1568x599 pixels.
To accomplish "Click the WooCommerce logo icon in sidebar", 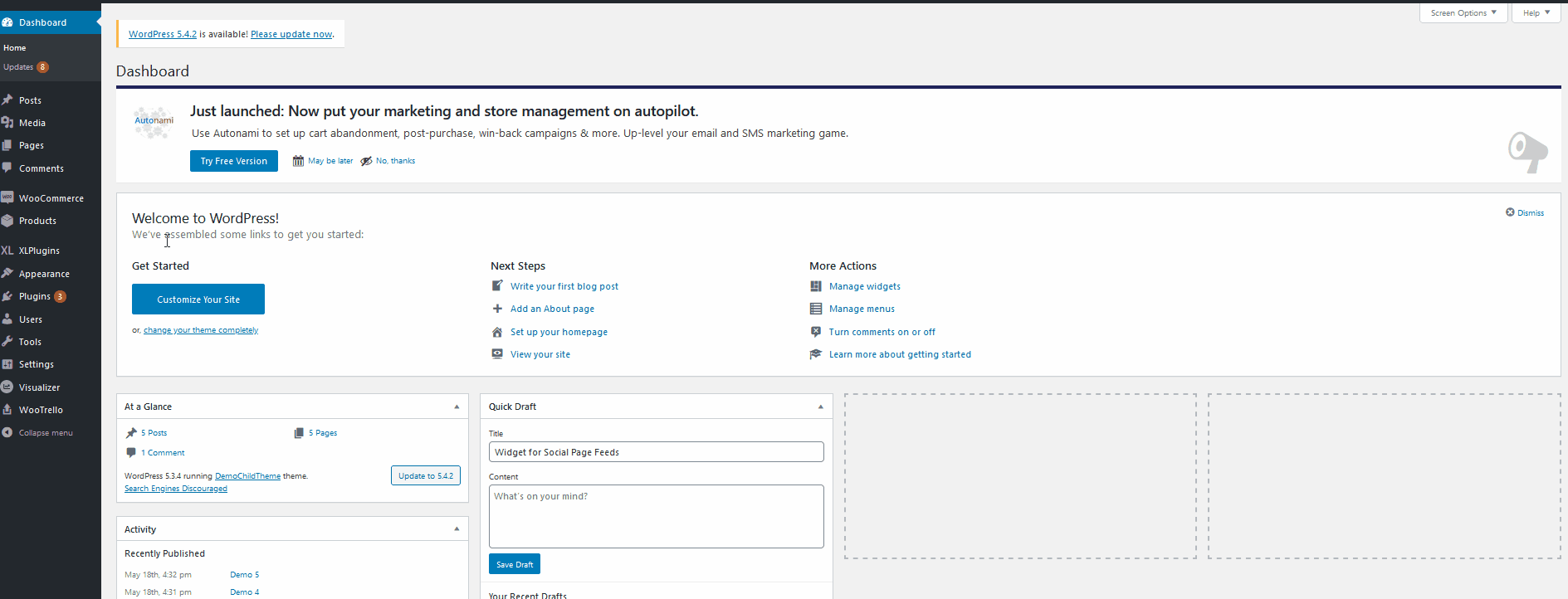I will (7, 197).
